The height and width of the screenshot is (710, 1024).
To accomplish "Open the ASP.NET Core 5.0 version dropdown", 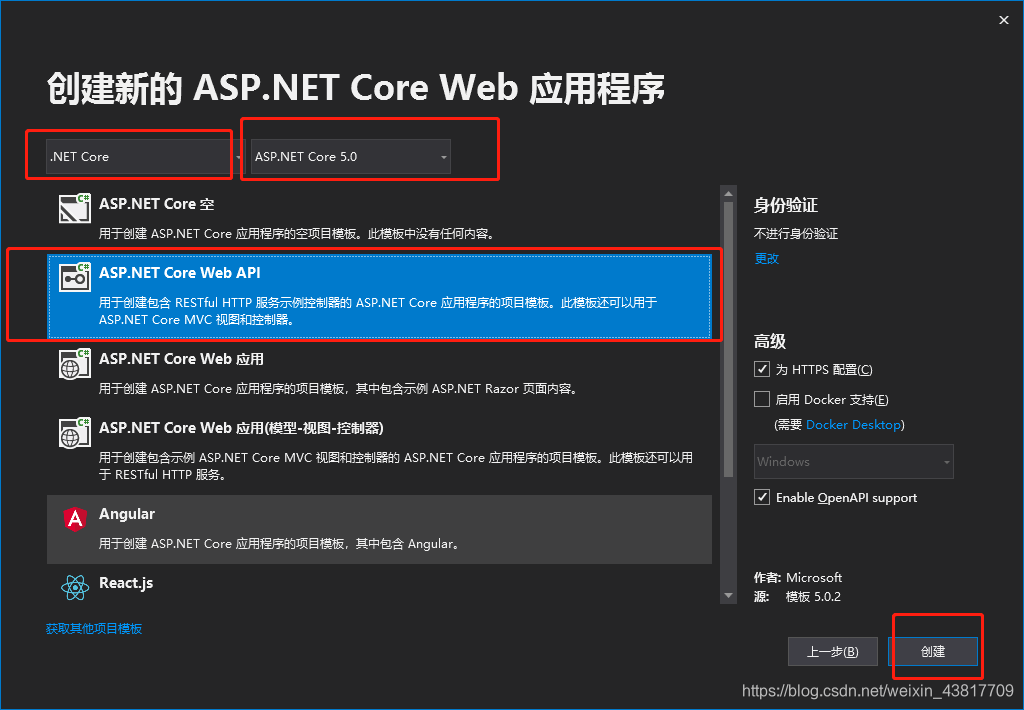I will click(x=443, y=156).
